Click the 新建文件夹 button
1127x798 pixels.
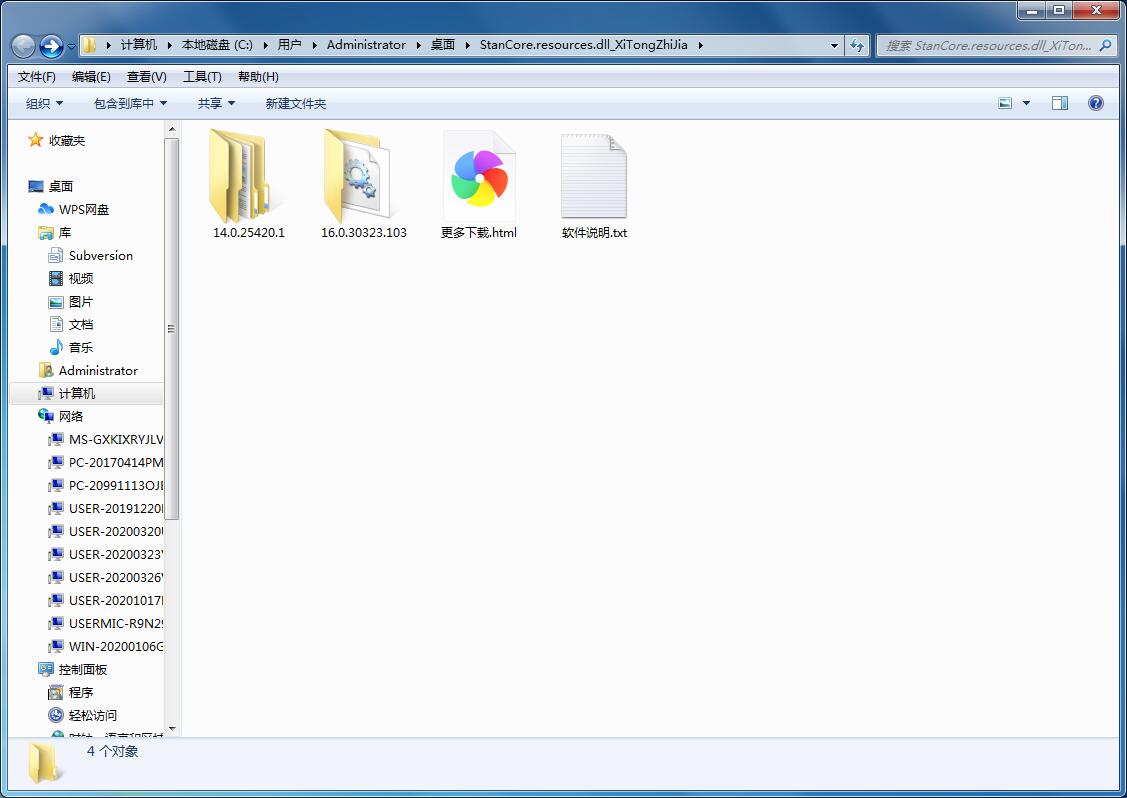295,104
